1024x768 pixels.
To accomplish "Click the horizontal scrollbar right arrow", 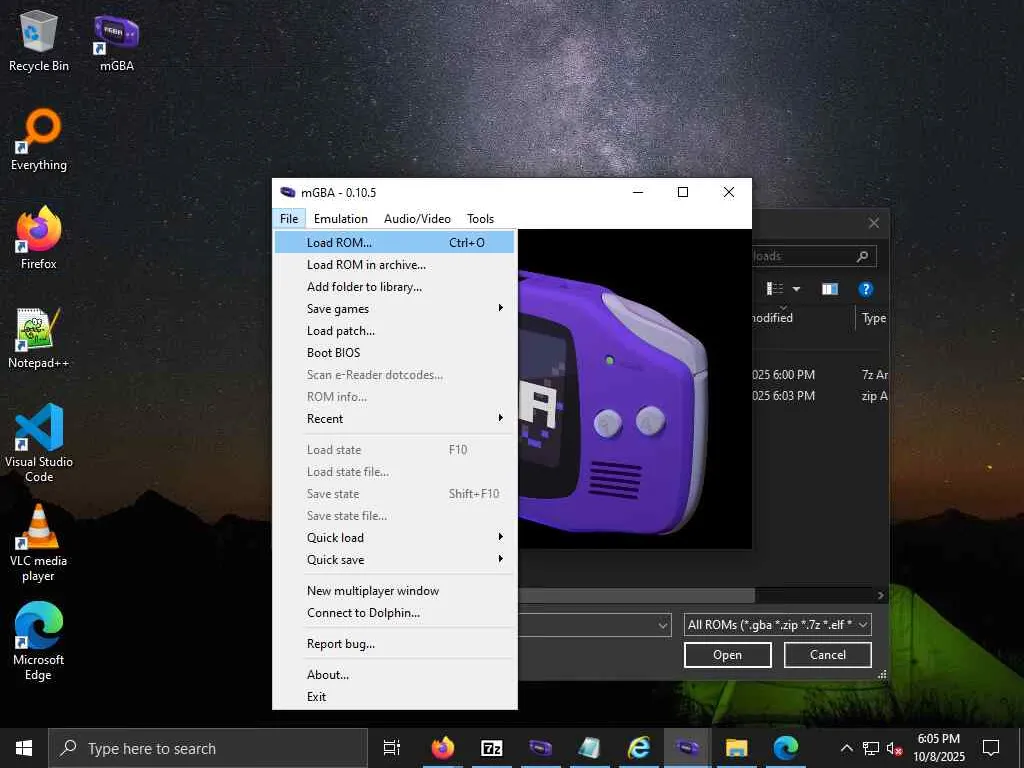I will (880, 595).
